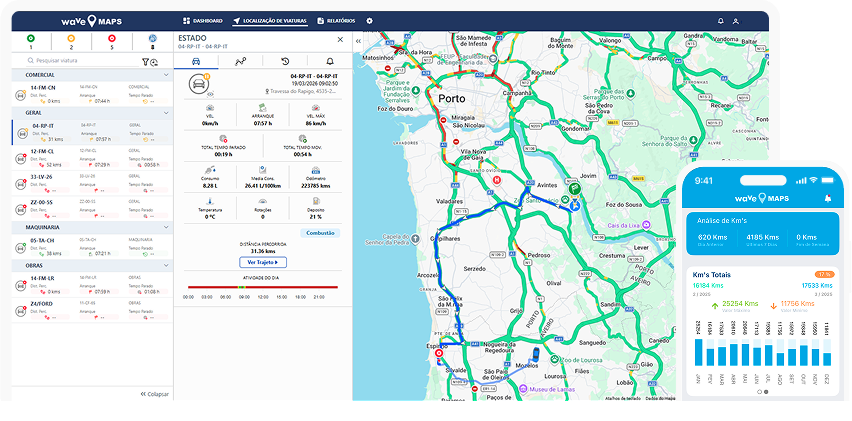Image resolution: width=852 pixels, height=421 pixels.
Task: Click Colapsar to collapse the sidebar
Action: click(154, 394)
